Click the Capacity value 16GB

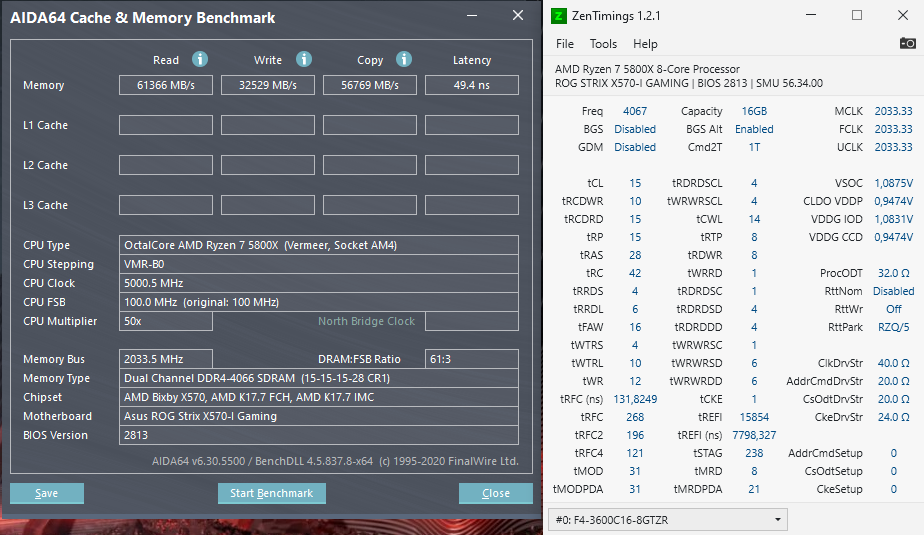coord(754,111)
